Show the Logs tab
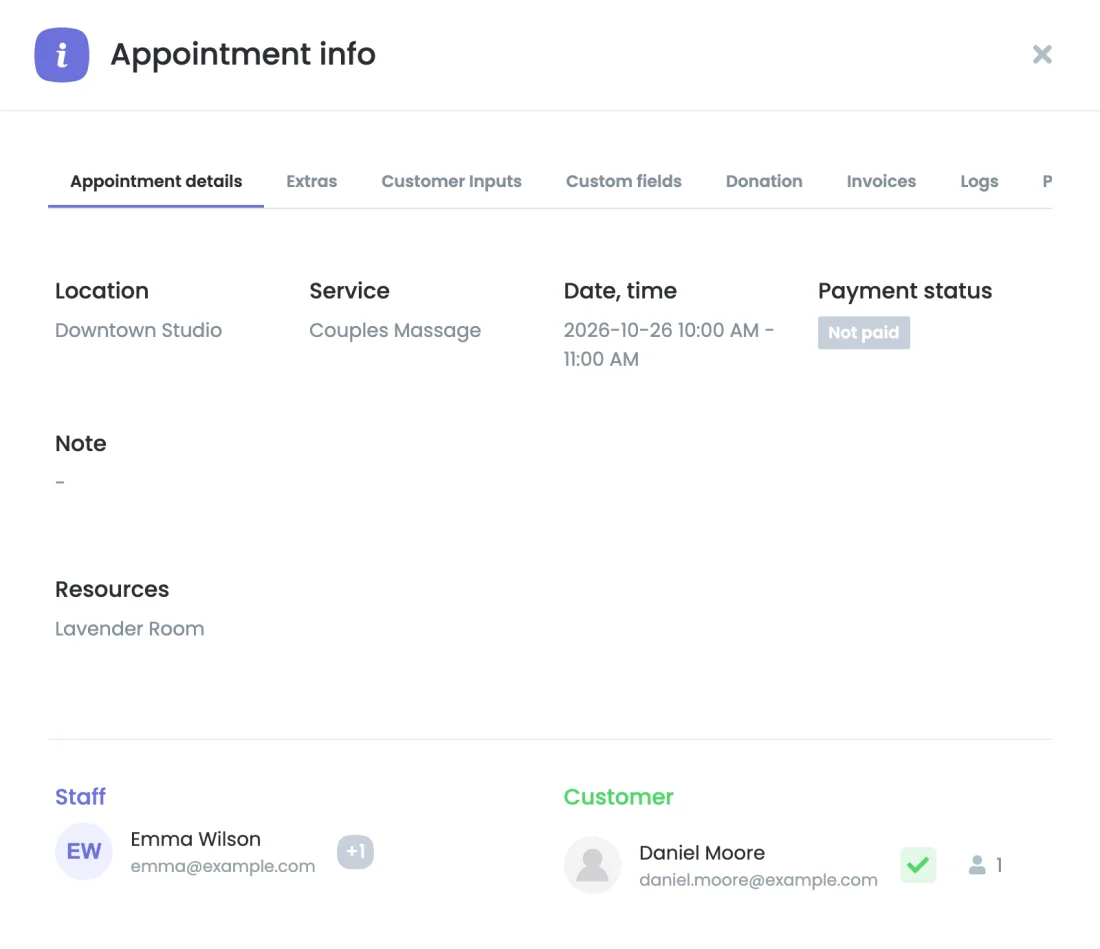The image size is (1100, 949). point(979,181)
